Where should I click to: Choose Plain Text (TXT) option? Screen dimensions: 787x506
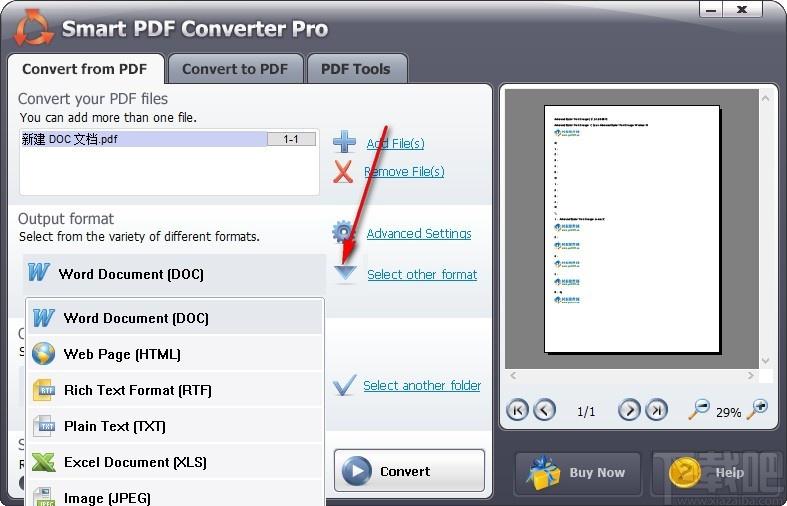(175, 426)
